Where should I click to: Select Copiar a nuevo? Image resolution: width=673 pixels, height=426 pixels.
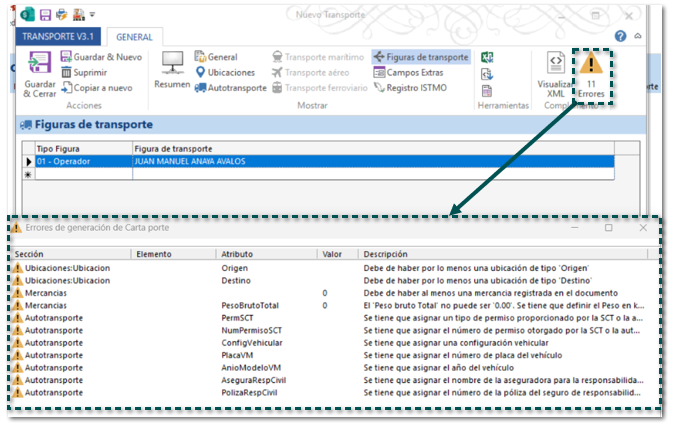(x=96, y=87)
